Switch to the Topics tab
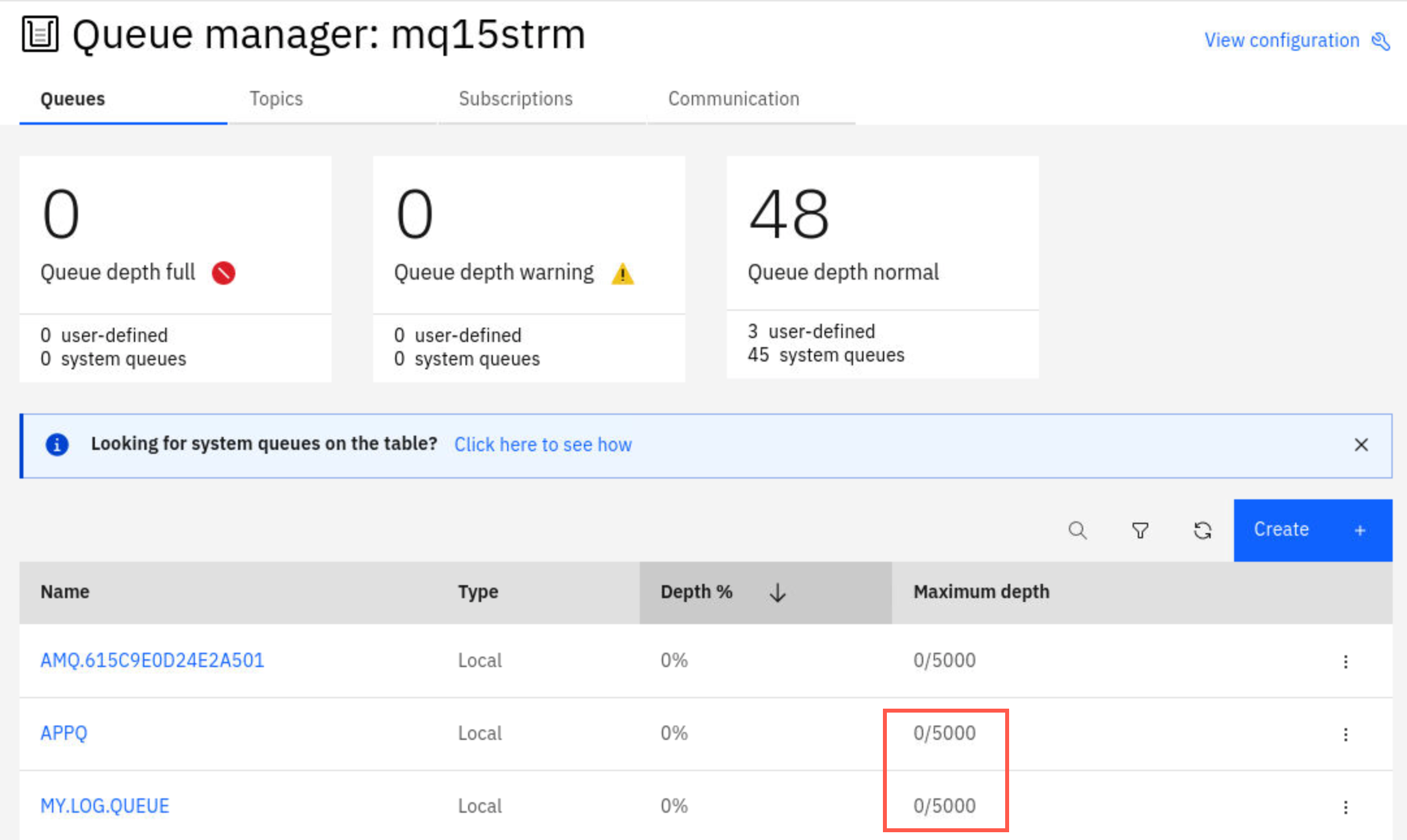This screenshot has width=1407, height=840. 333,99
